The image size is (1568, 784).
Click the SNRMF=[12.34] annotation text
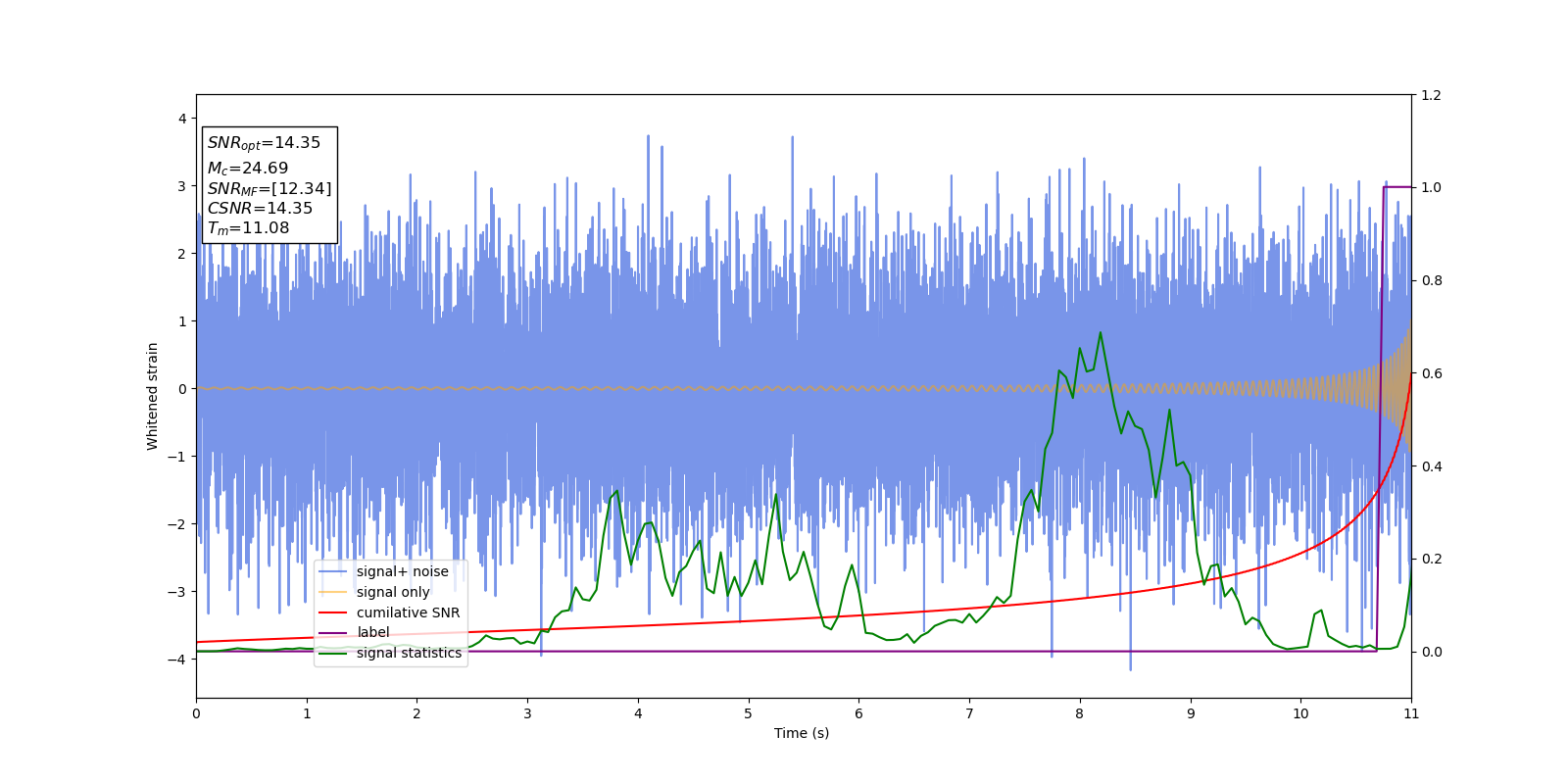[x=269, y=188]
